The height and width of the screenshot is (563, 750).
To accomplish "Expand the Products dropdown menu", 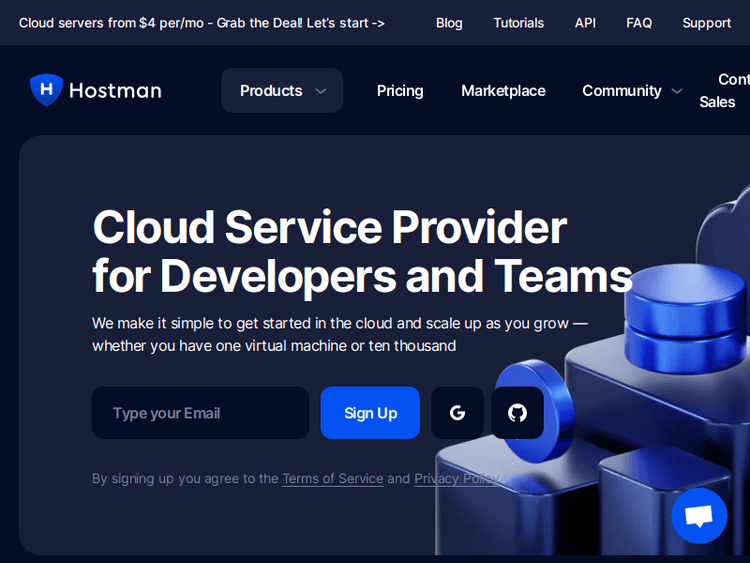I will coord(282,91).
